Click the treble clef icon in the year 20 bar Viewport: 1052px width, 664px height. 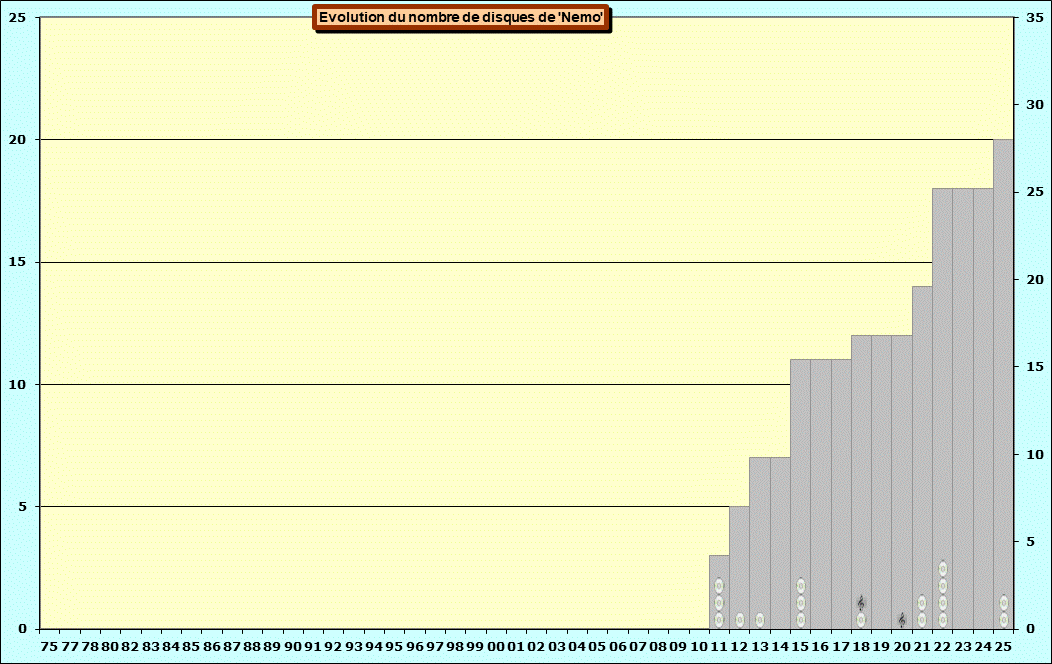click(902, 620)
